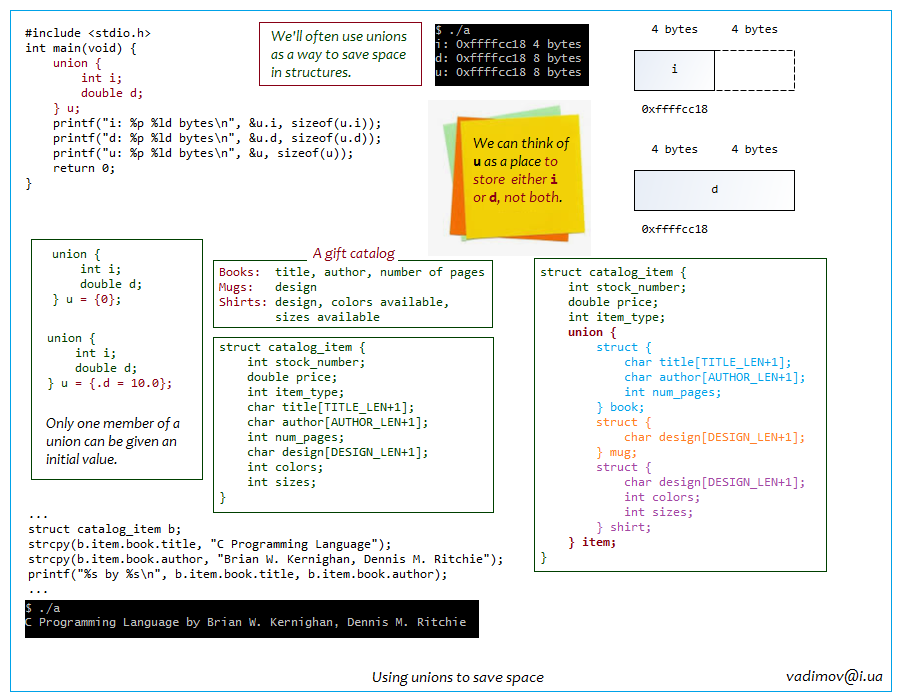Screen dimensions: 900x700
Task: Click the strcpy line for b.item.book.title
Action: tap(210, 544)
